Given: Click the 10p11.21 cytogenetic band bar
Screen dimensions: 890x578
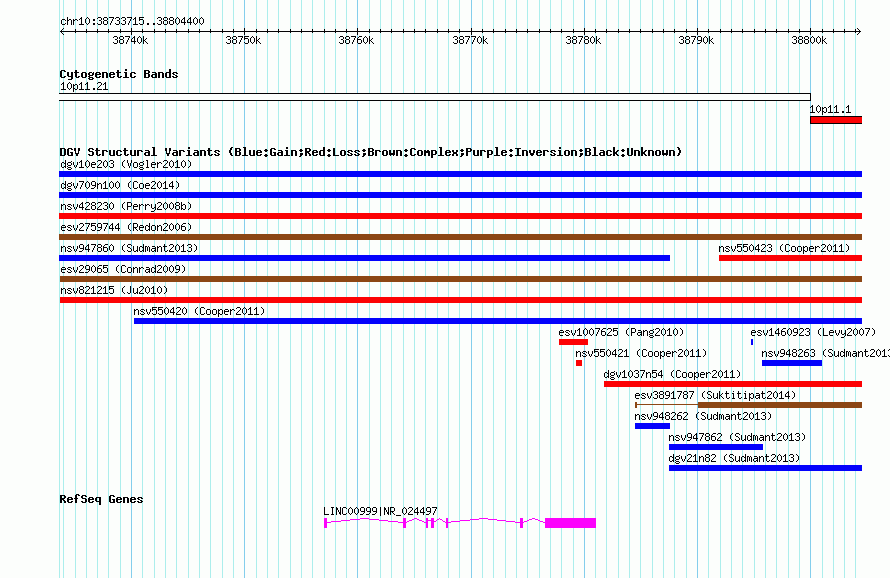Looking at the screenshot, I should [x=435, y=97].
